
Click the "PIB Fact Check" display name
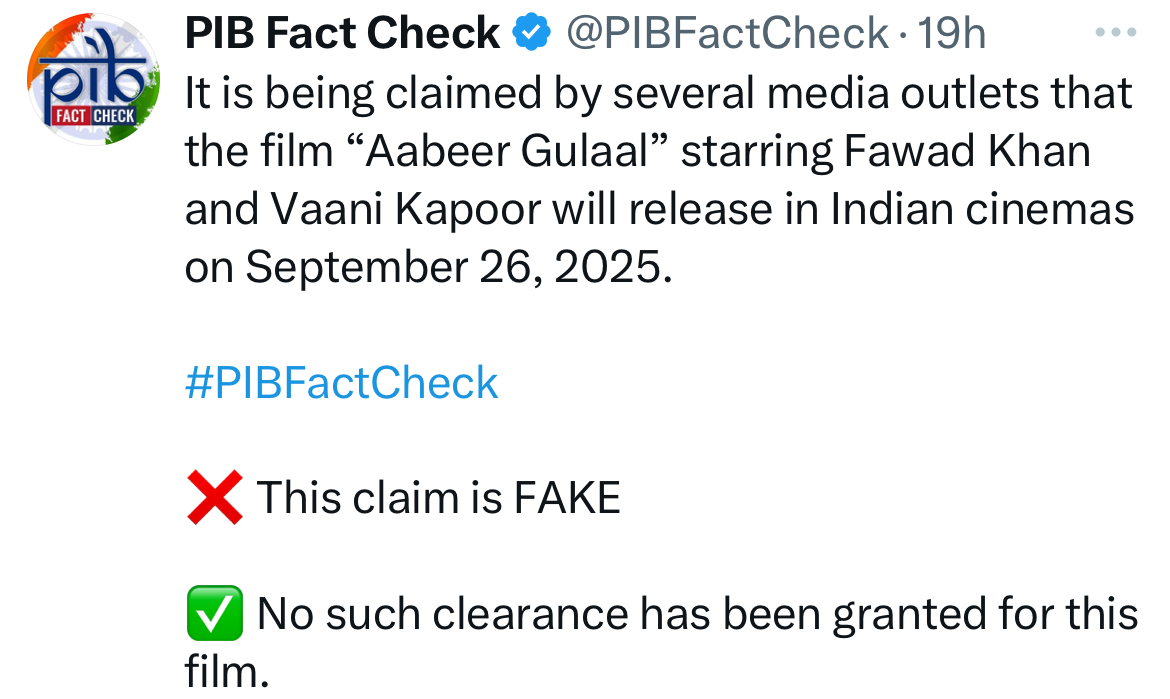pyautogui.click(x=342, y=34)
